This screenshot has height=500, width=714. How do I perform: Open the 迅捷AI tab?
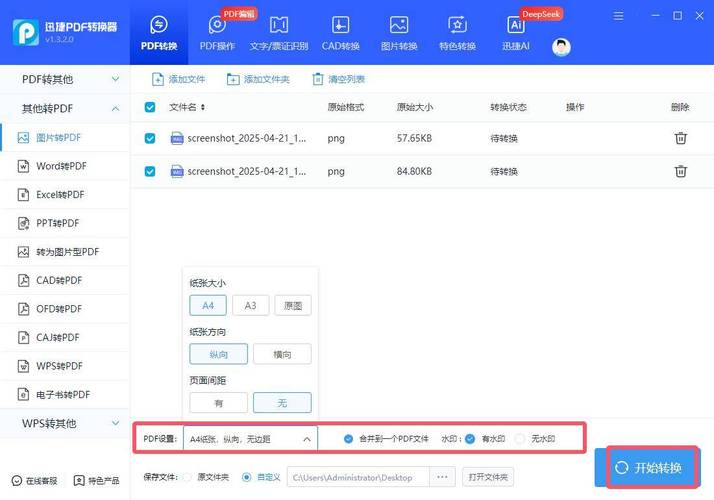pos(515,33)
